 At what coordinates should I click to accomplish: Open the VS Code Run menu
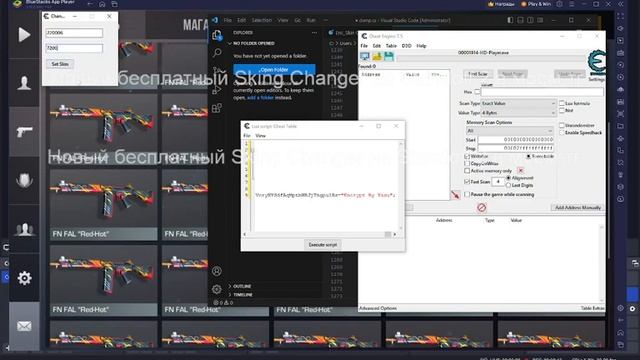[311, 20]
